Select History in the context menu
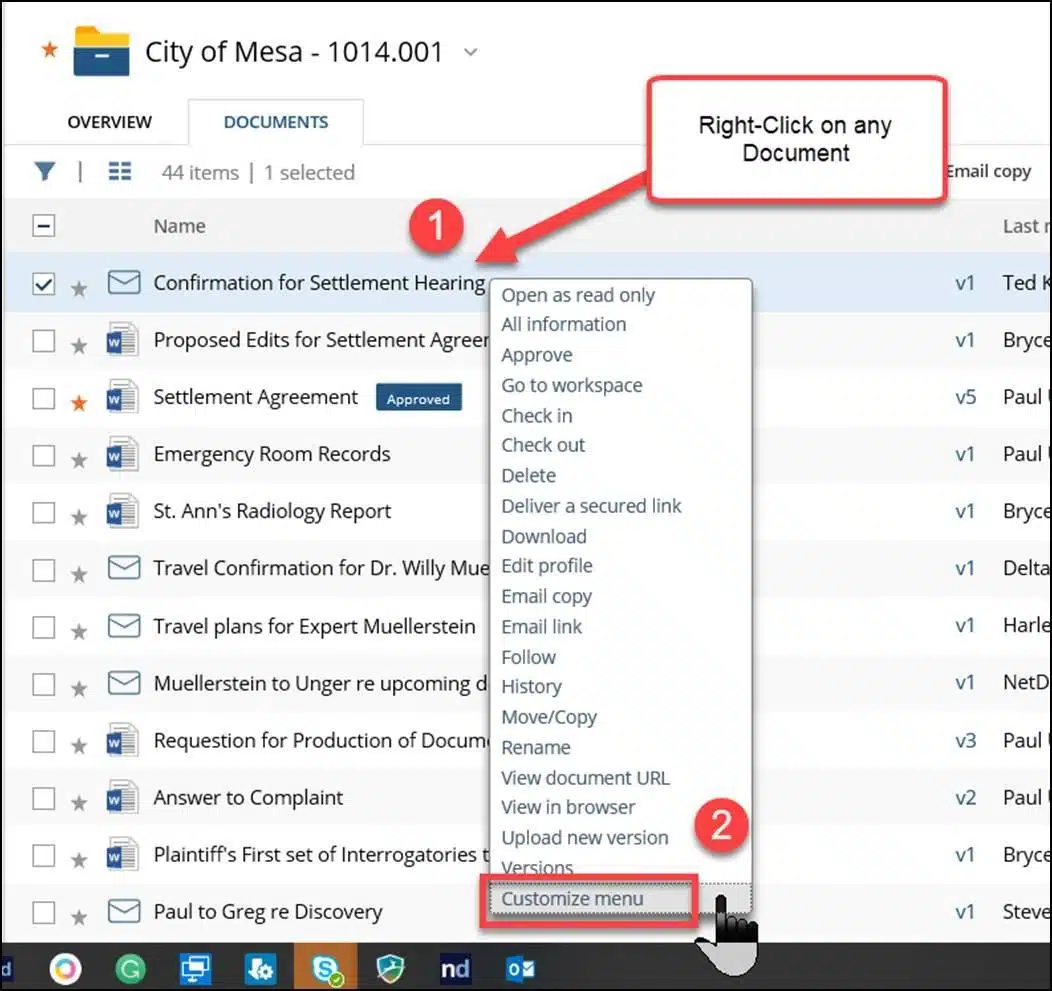Viewport: 1052px width, 991px height. click(531, 687)
